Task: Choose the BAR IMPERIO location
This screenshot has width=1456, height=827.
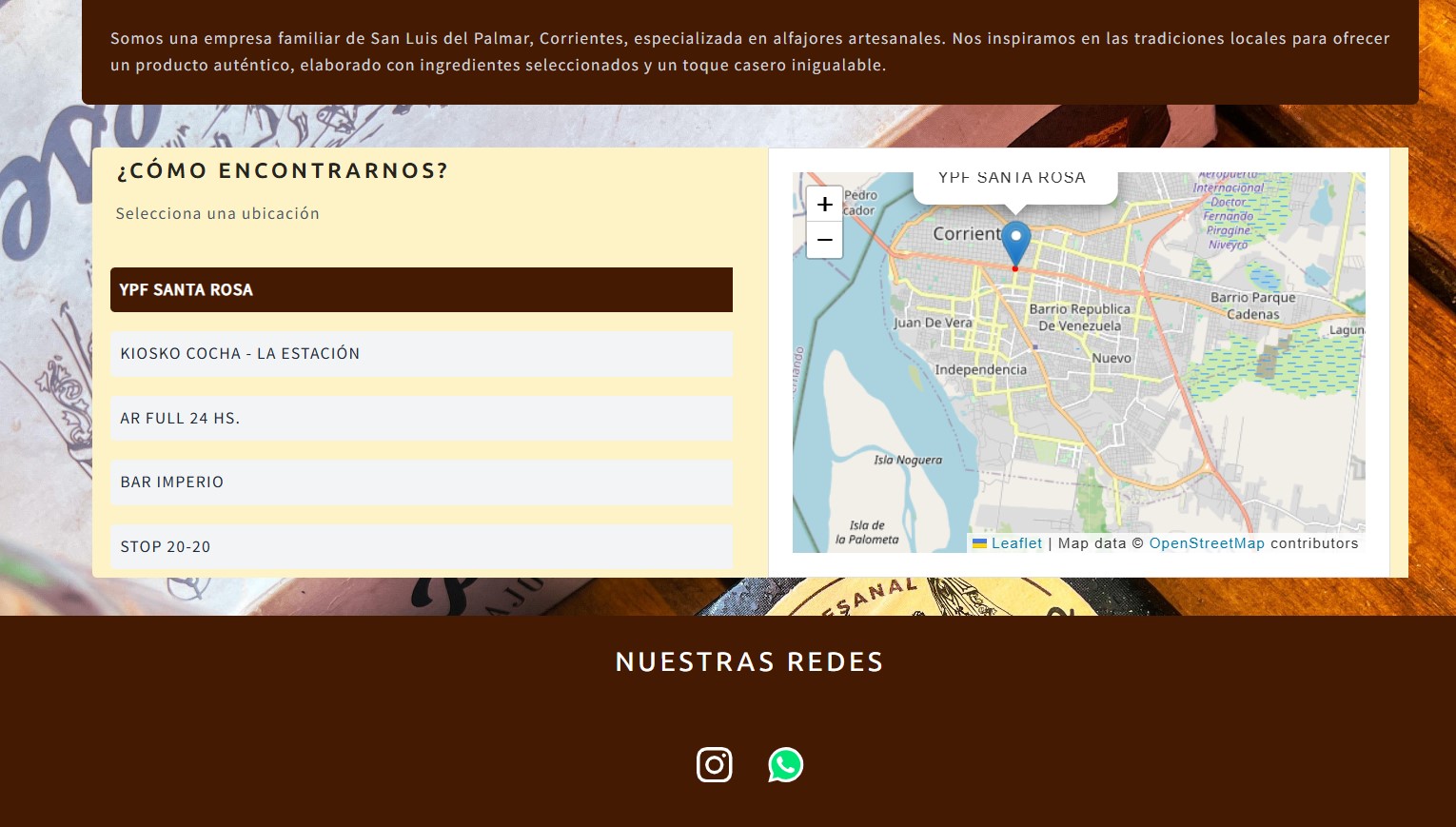Action: pyautogui.click(x=421, y=482)
